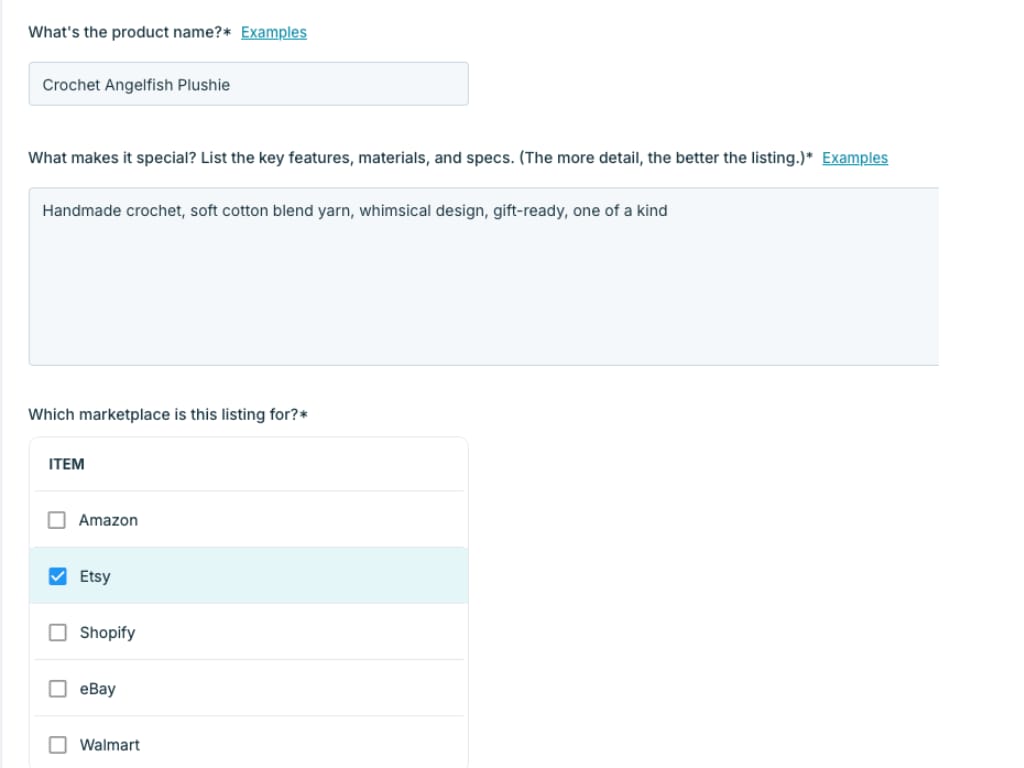Click the product name input field
This screenshot has height=768, width=1024.
(248, 83)
